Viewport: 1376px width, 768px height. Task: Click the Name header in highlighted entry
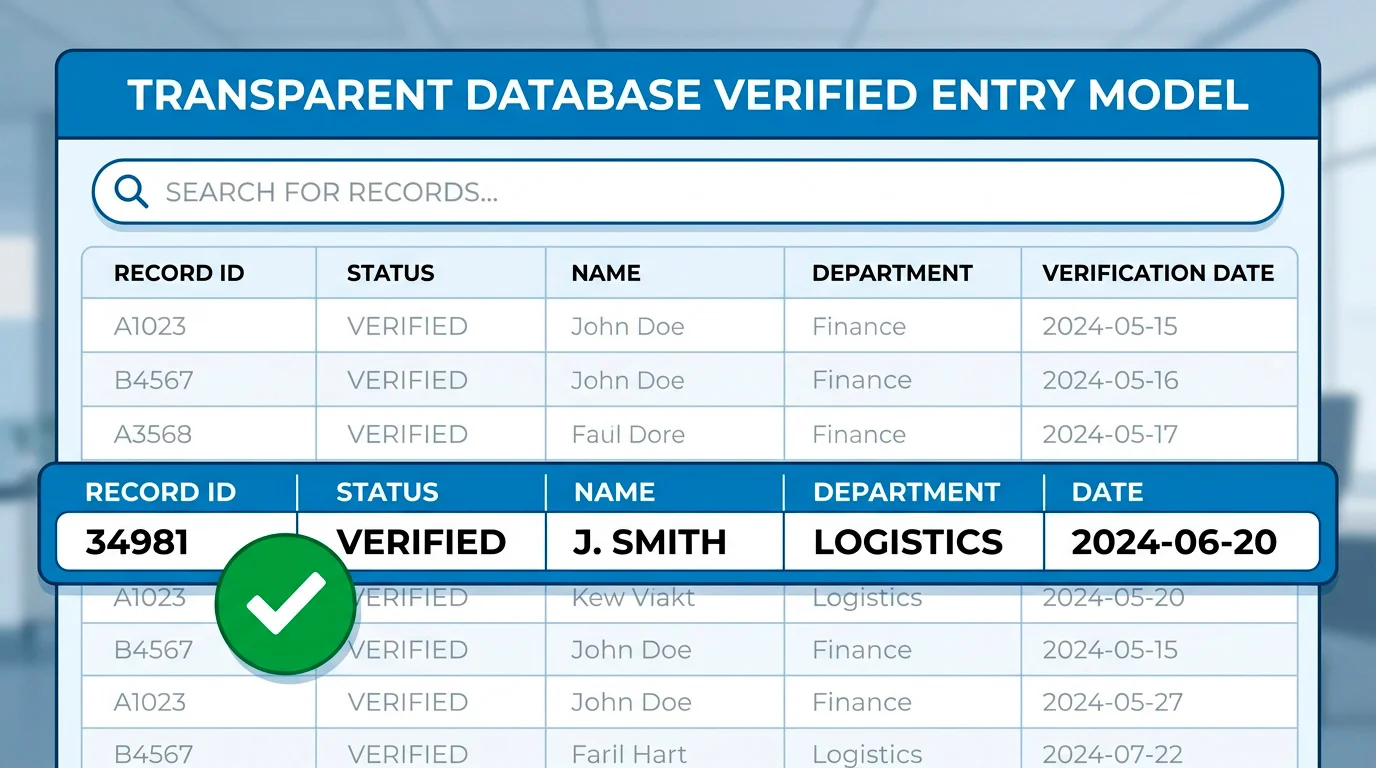(x=614, y=492)
